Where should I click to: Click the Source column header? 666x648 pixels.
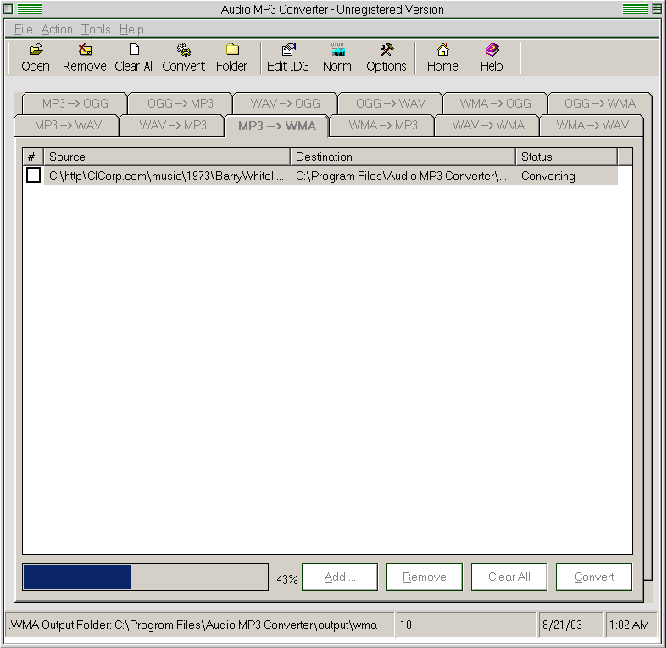(x=167, y=157)
